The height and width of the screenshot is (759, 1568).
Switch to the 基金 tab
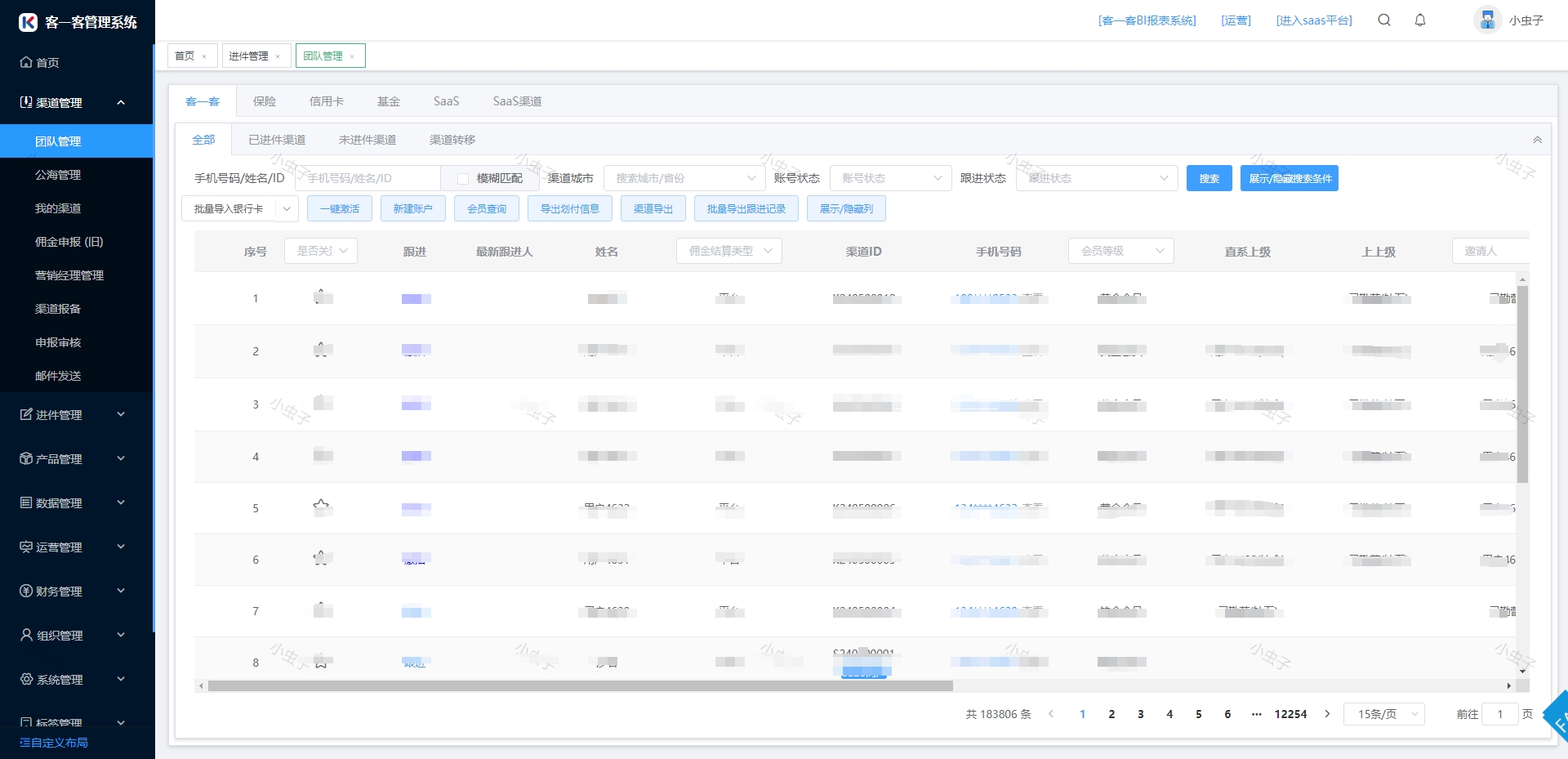(x=389, y=101)
